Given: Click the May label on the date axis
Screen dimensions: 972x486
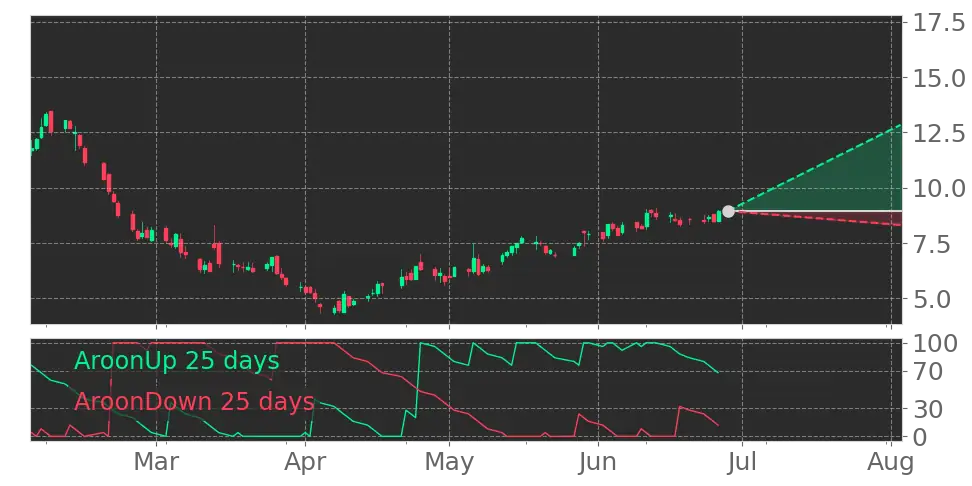Looking at the screenshot, I should click(449, 462).
